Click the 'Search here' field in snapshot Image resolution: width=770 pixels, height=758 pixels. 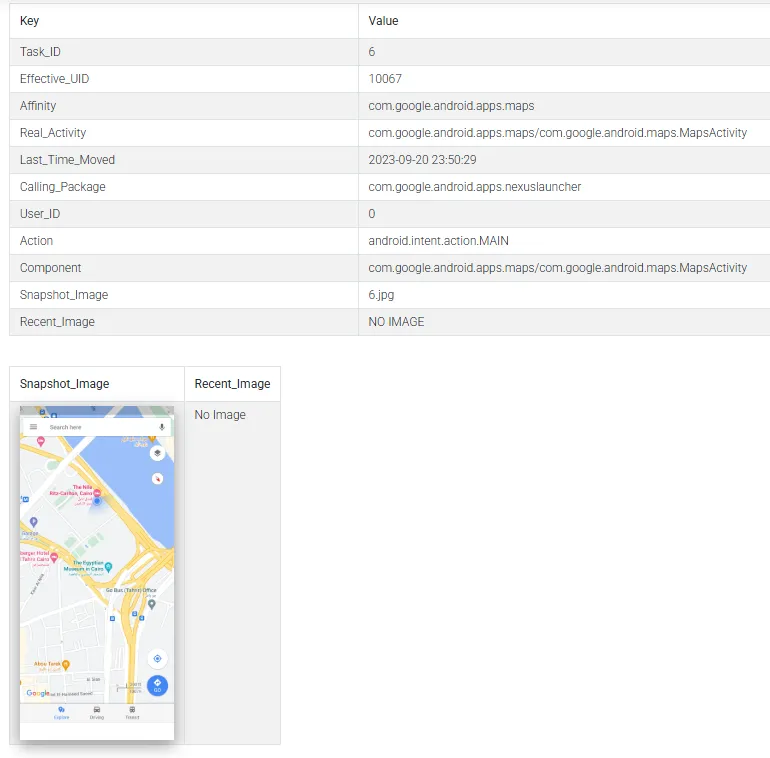tap(96, 427)
